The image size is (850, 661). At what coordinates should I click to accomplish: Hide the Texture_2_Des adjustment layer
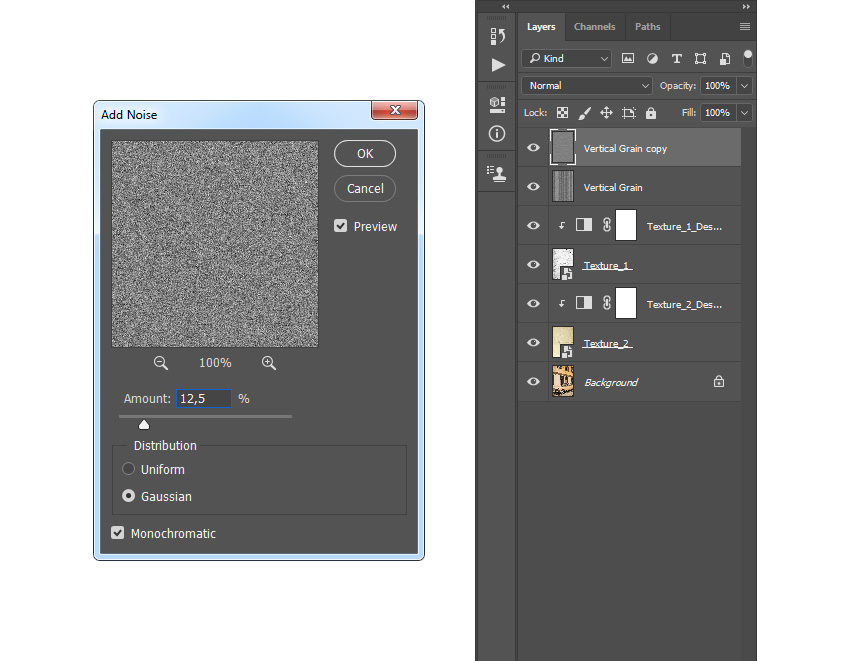tap(533, 304)
